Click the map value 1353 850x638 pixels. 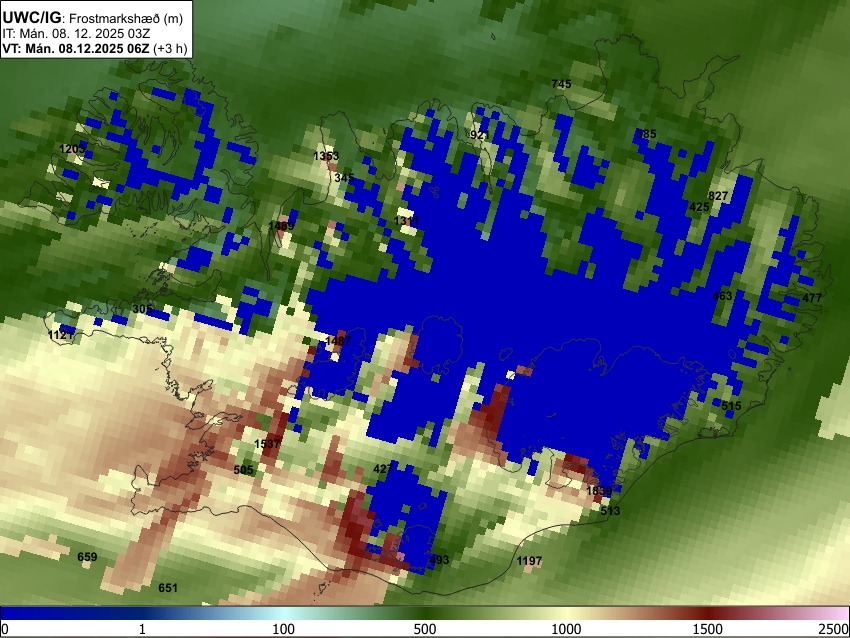[x=326, y=156]
